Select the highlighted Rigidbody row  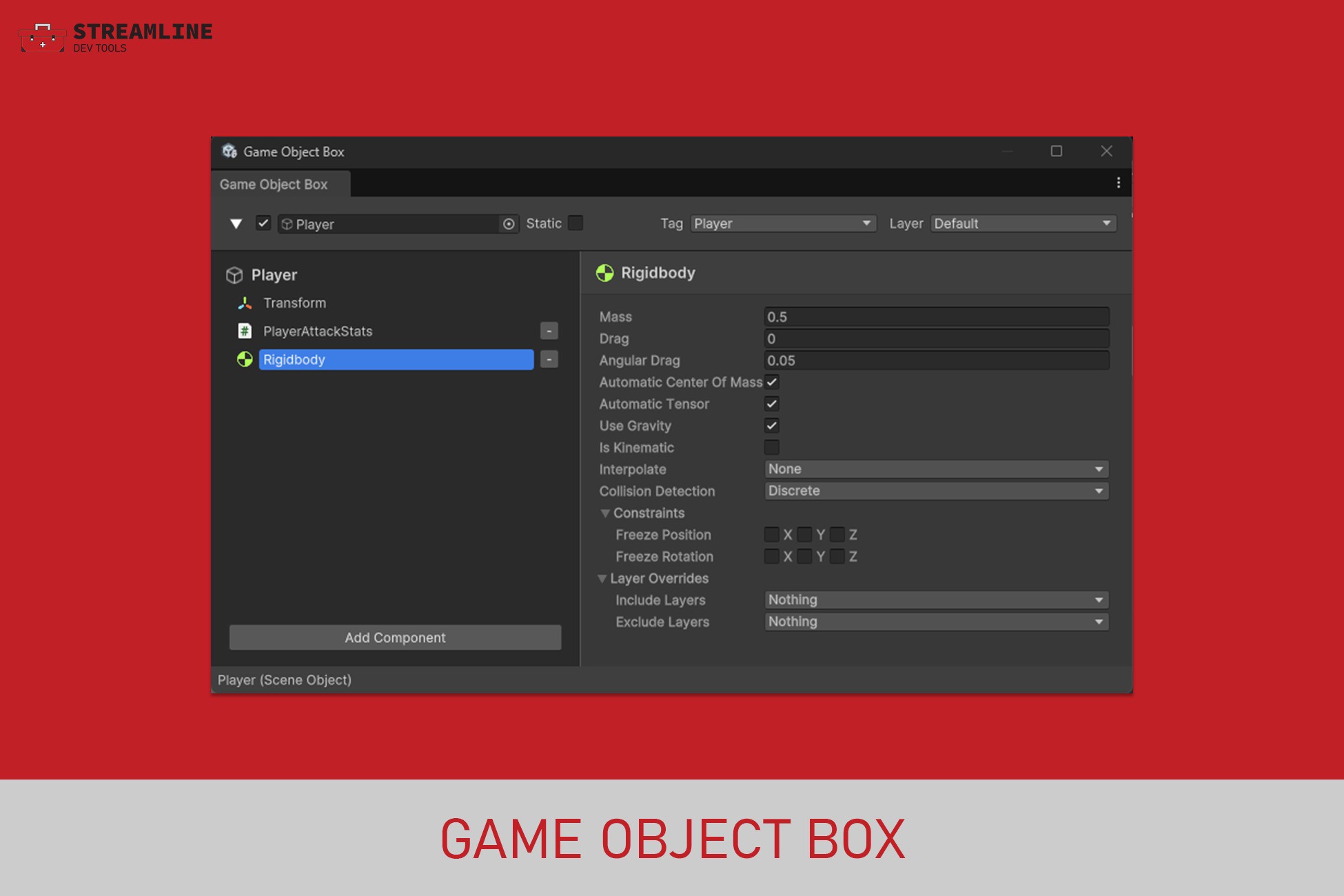(x=396, y=359)
